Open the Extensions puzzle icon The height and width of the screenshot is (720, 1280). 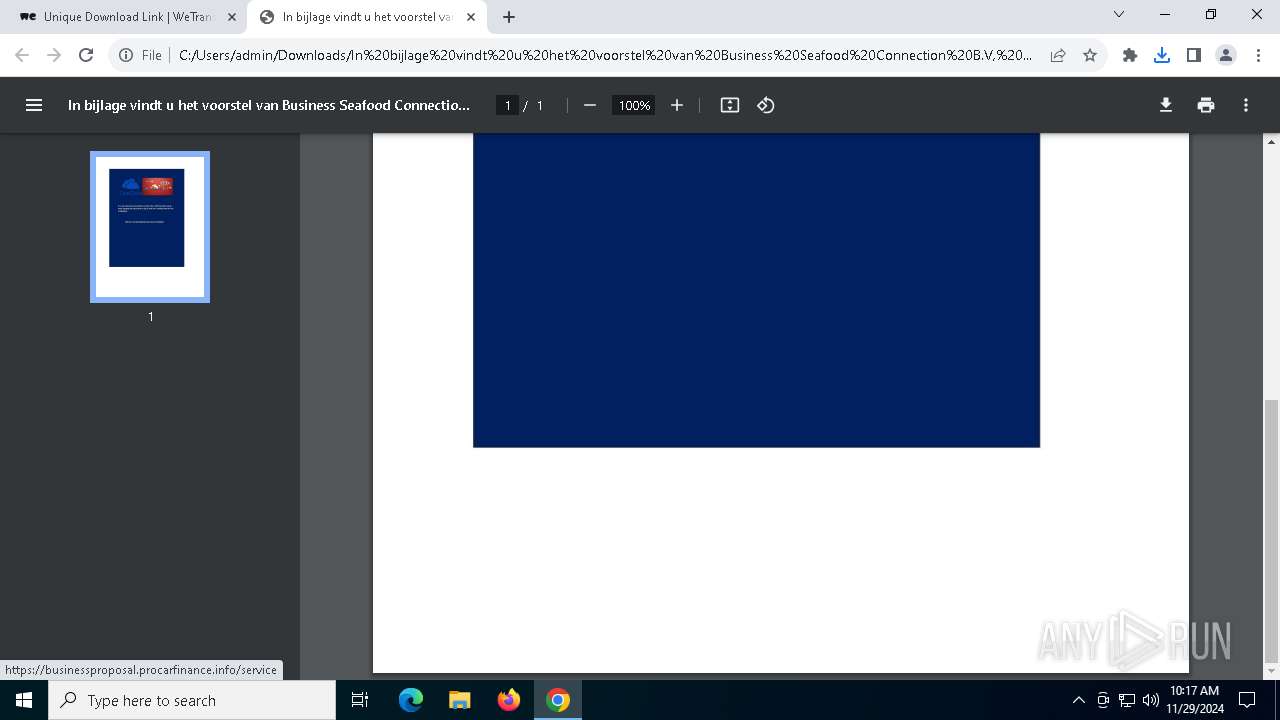click(x=1130, y=55)
